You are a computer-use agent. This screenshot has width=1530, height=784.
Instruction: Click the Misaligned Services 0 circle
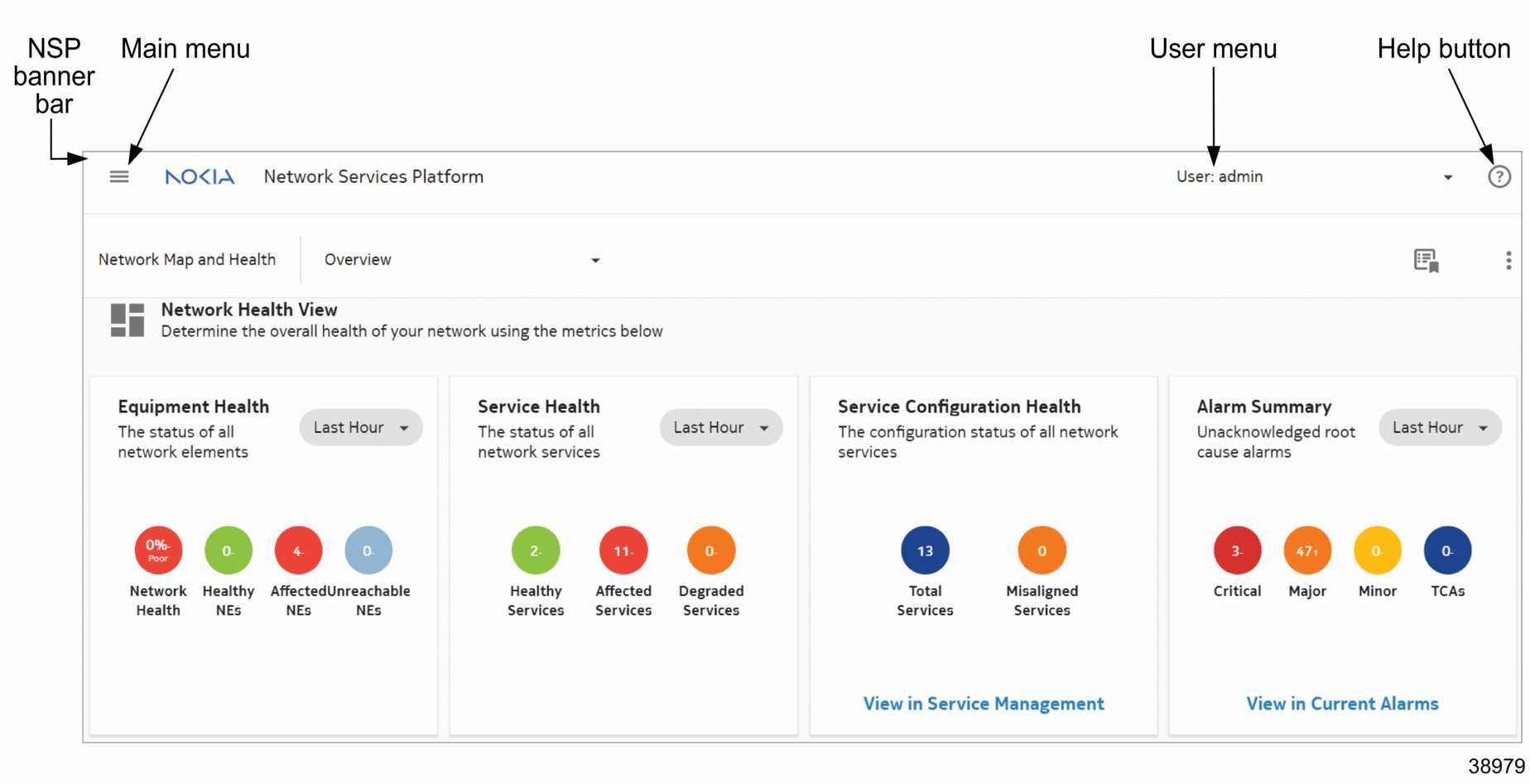1042,550
